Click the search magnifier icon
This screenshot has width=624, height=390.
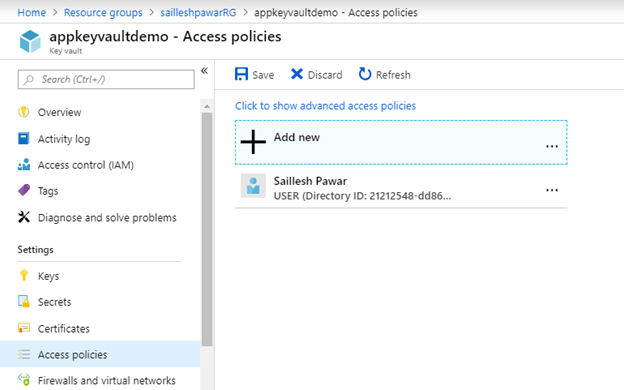click(x=29, y=80)
